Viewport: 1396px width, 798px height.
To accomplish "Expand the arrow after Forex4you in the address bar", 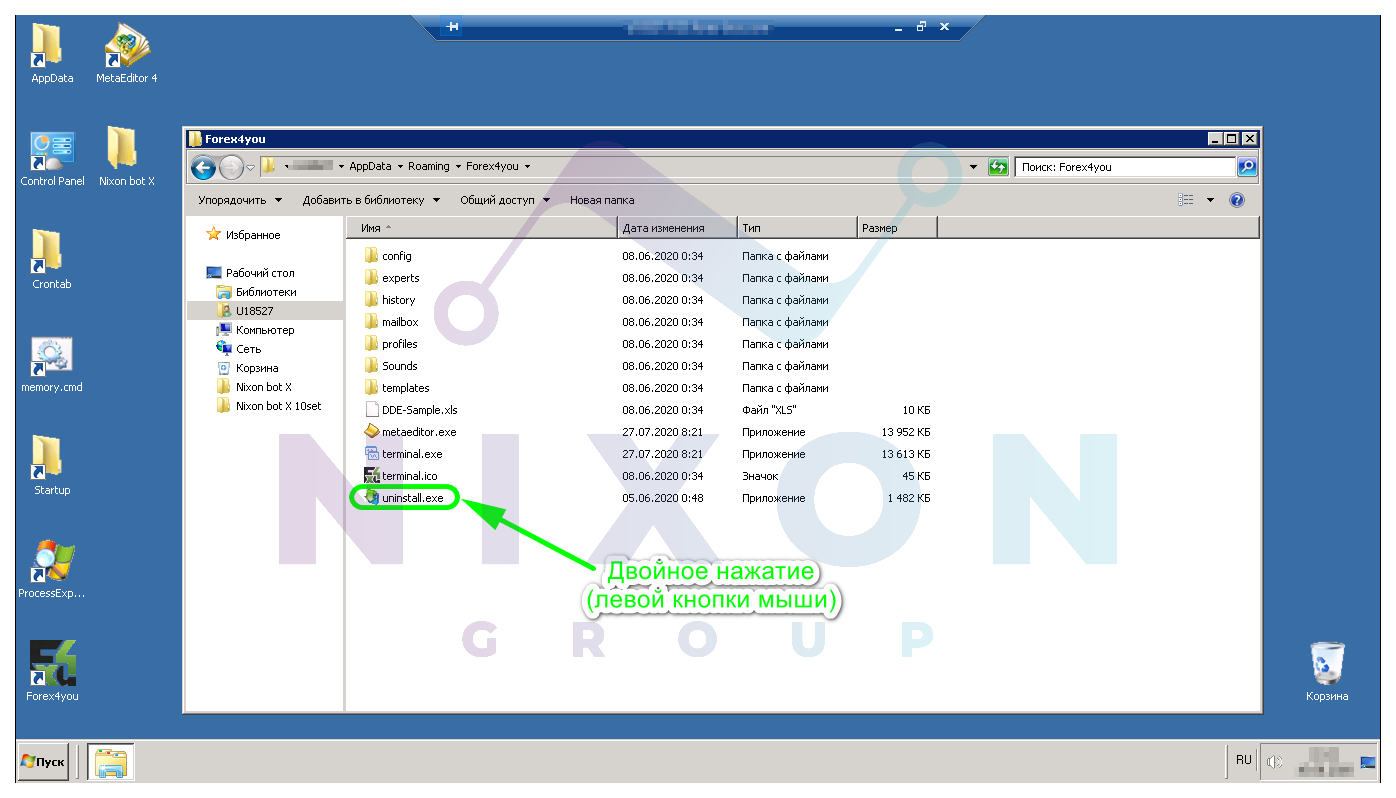I will point(527,167).
